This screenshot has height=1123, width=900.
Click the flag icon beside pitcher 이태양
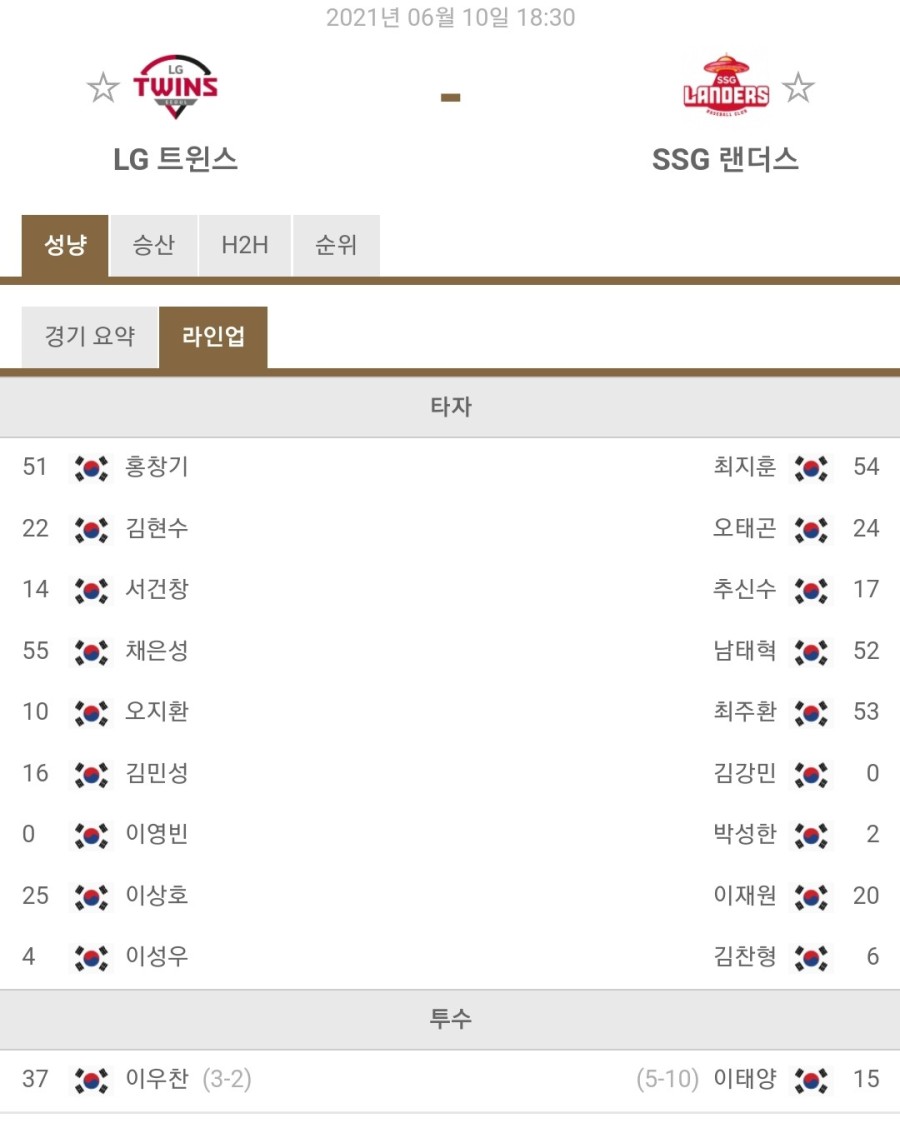click(x=811, y=1080)
